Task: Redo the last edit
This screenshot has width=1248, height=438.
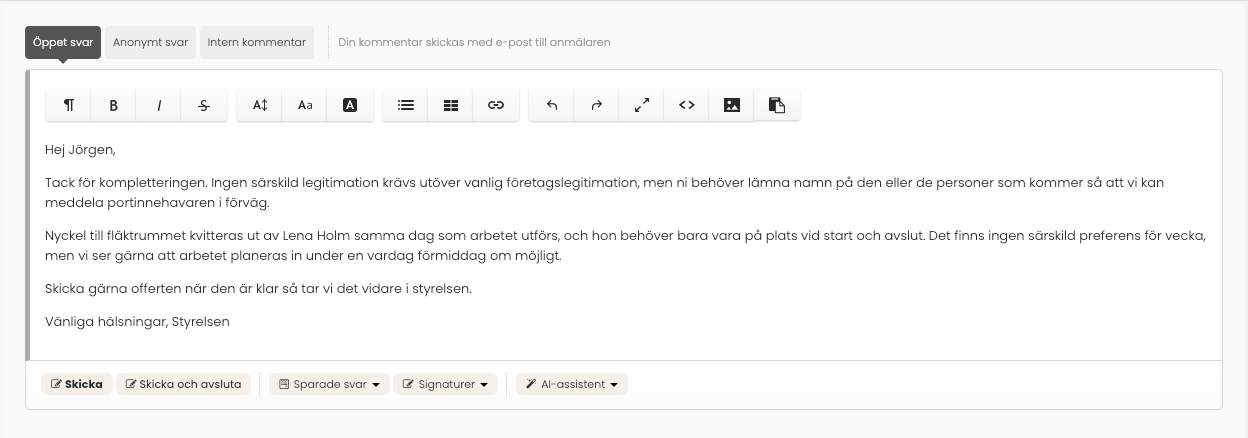Action: pos(597,105)
